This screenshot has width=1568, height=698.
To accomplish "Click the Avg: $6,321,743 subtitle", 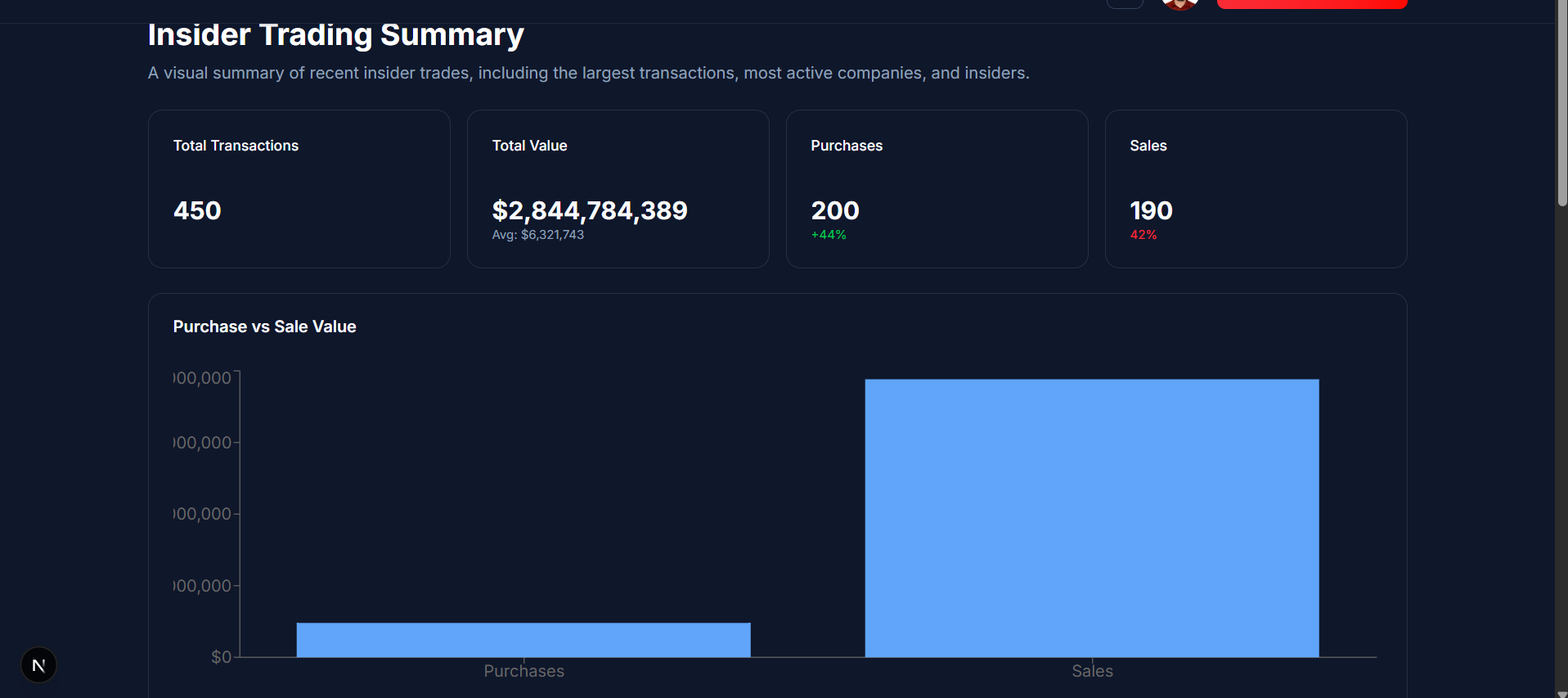I will click(x=538, y=234).
